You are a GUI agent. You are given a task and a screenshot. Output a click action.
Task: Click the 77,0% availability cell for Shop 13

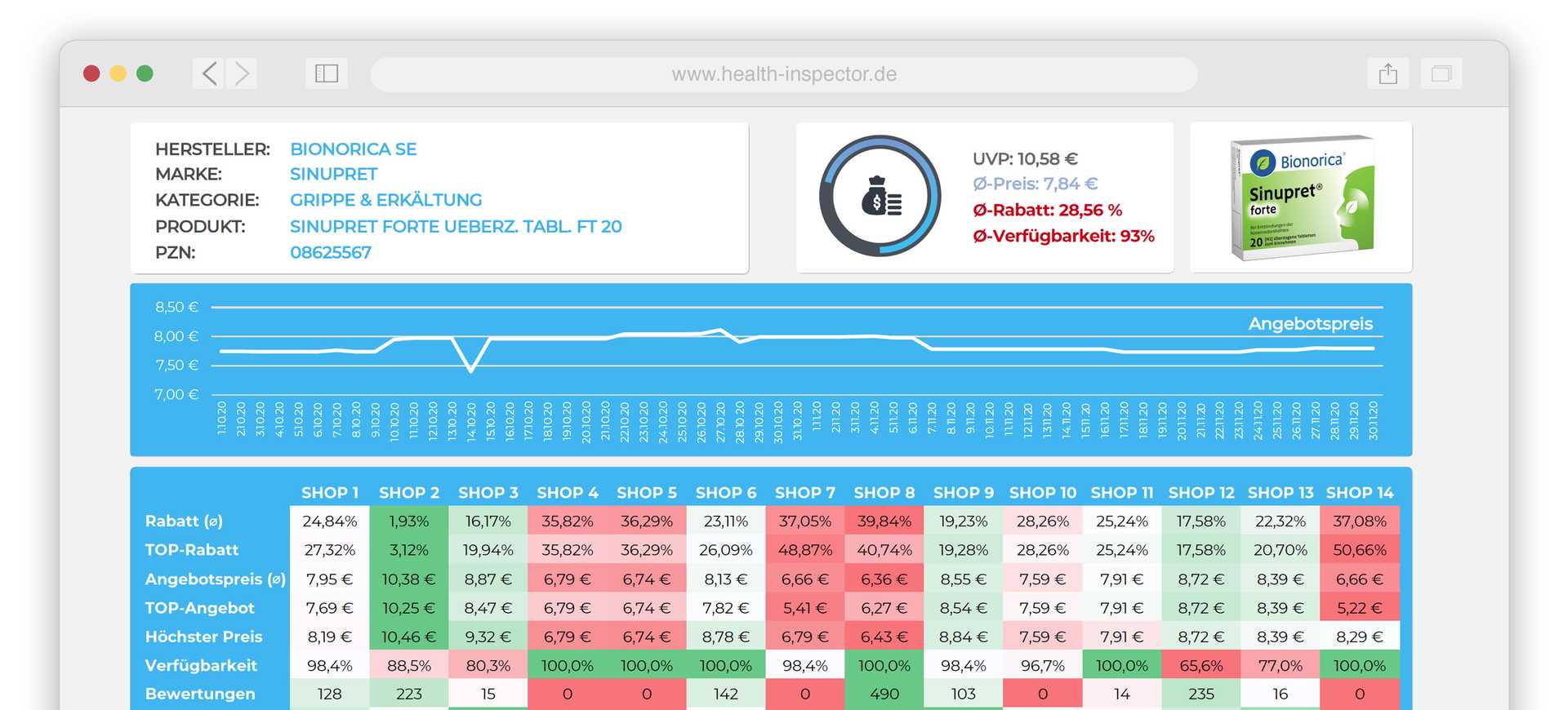[1281, 665]
